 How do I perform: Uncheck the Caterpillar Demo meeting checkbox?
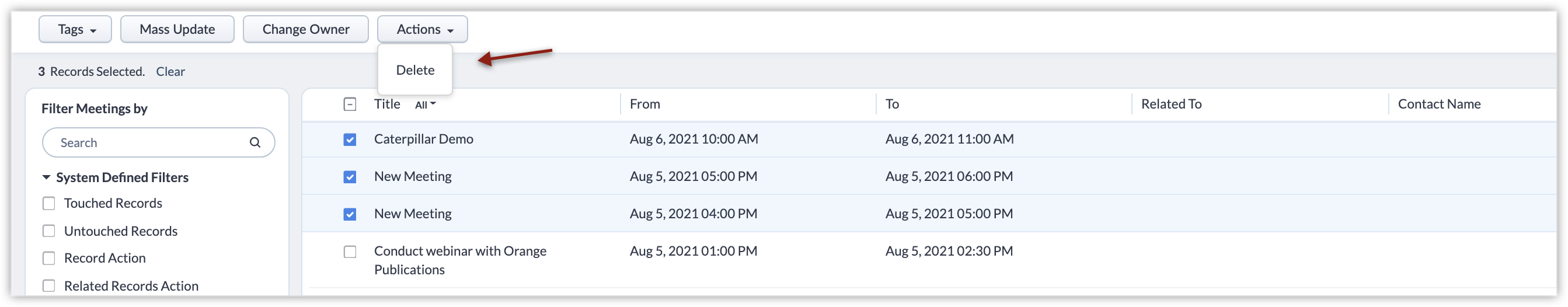[x=350, y=139]
